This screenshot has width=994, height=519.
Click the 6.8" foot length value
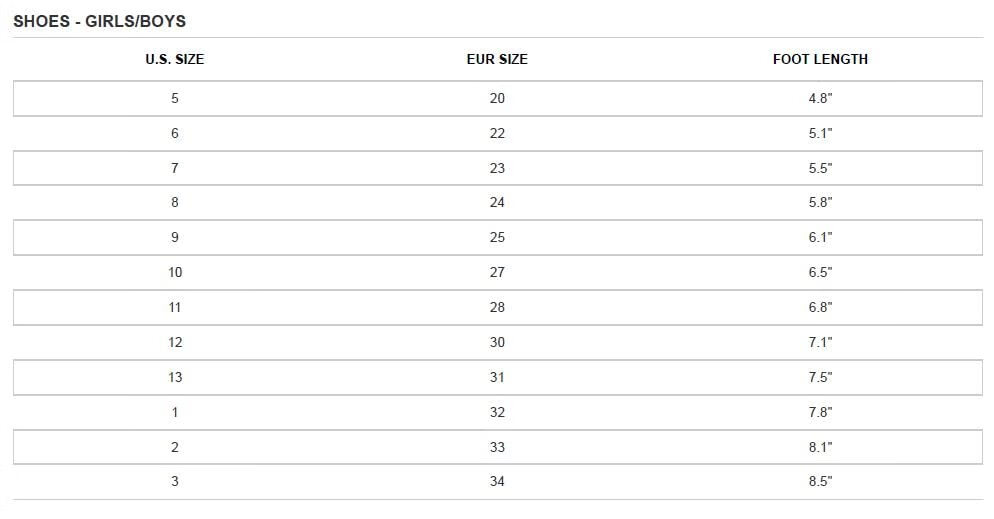pos(820,307)
